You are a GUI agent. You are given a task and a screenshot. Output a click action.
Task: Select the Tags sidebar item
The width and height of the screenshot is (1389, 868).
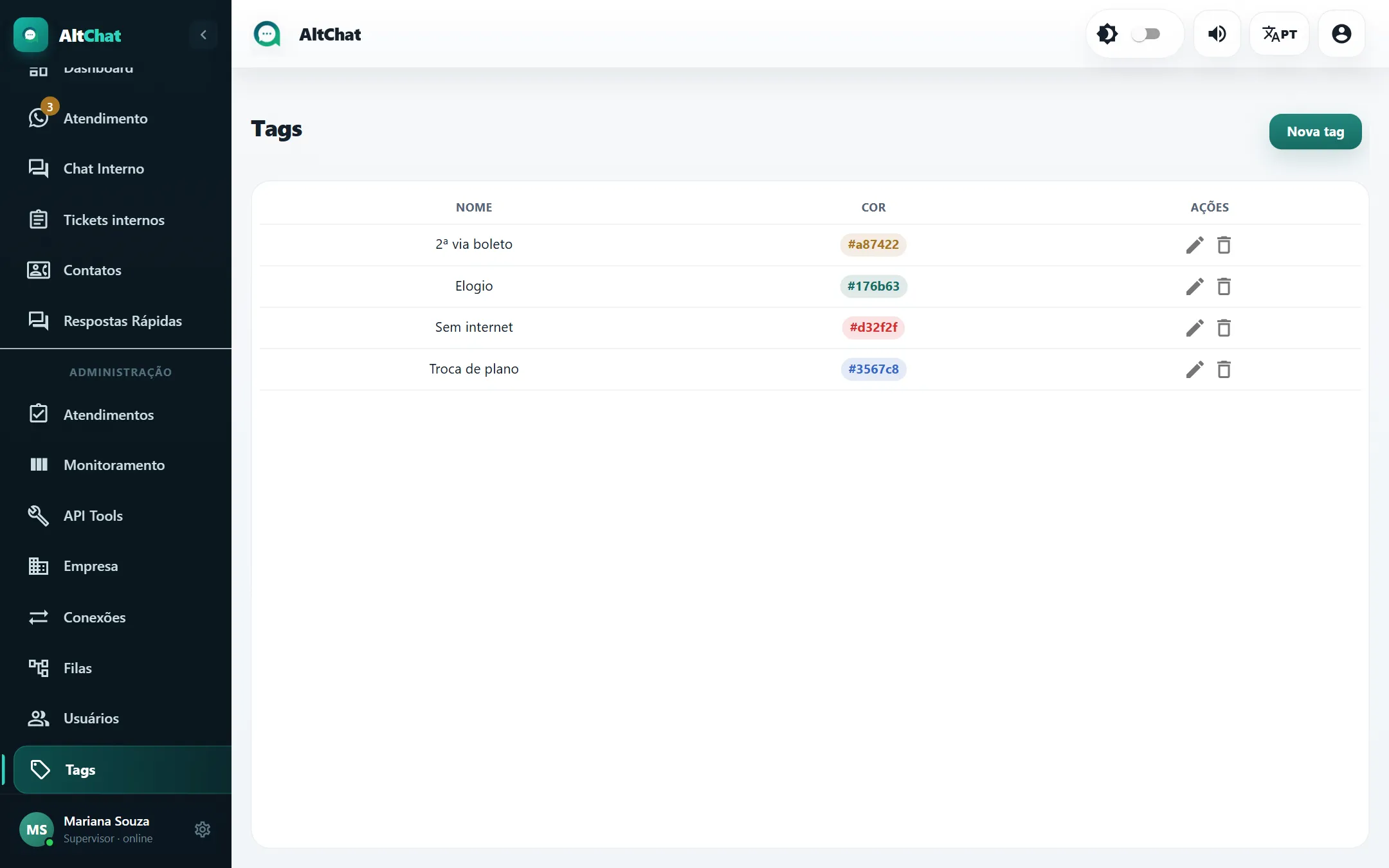click(122, 770)
